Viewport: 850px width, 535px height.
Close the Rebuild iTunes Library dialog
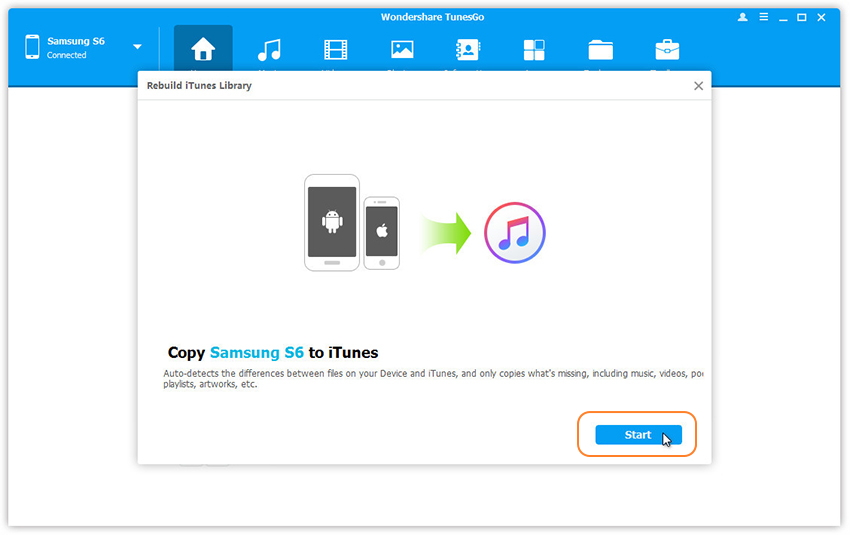point(698,86)
